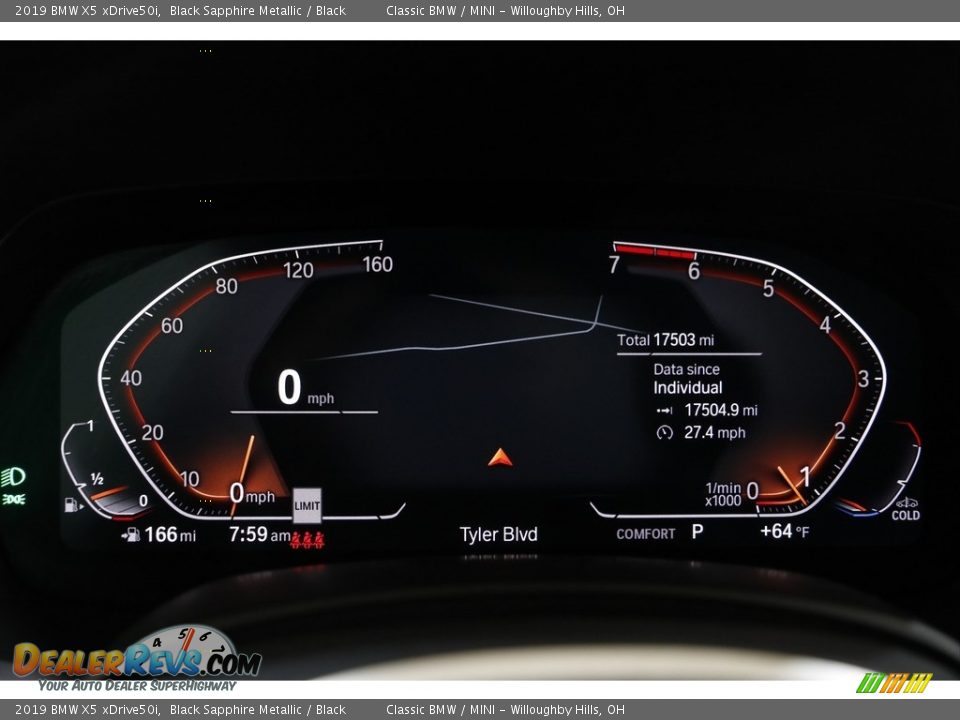Screen dimensions: 960x720
Task: Click the Tyler Blvd street name
Action: click(498, 534)
